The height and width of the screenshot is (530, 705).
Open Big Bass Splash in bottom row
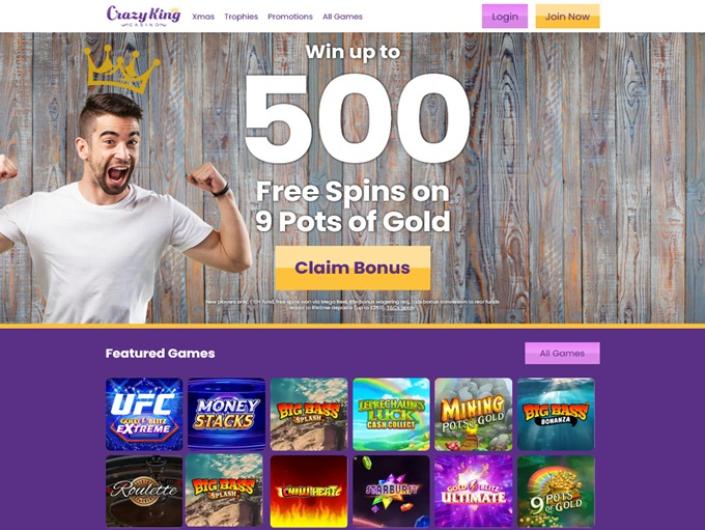point(224,491)
